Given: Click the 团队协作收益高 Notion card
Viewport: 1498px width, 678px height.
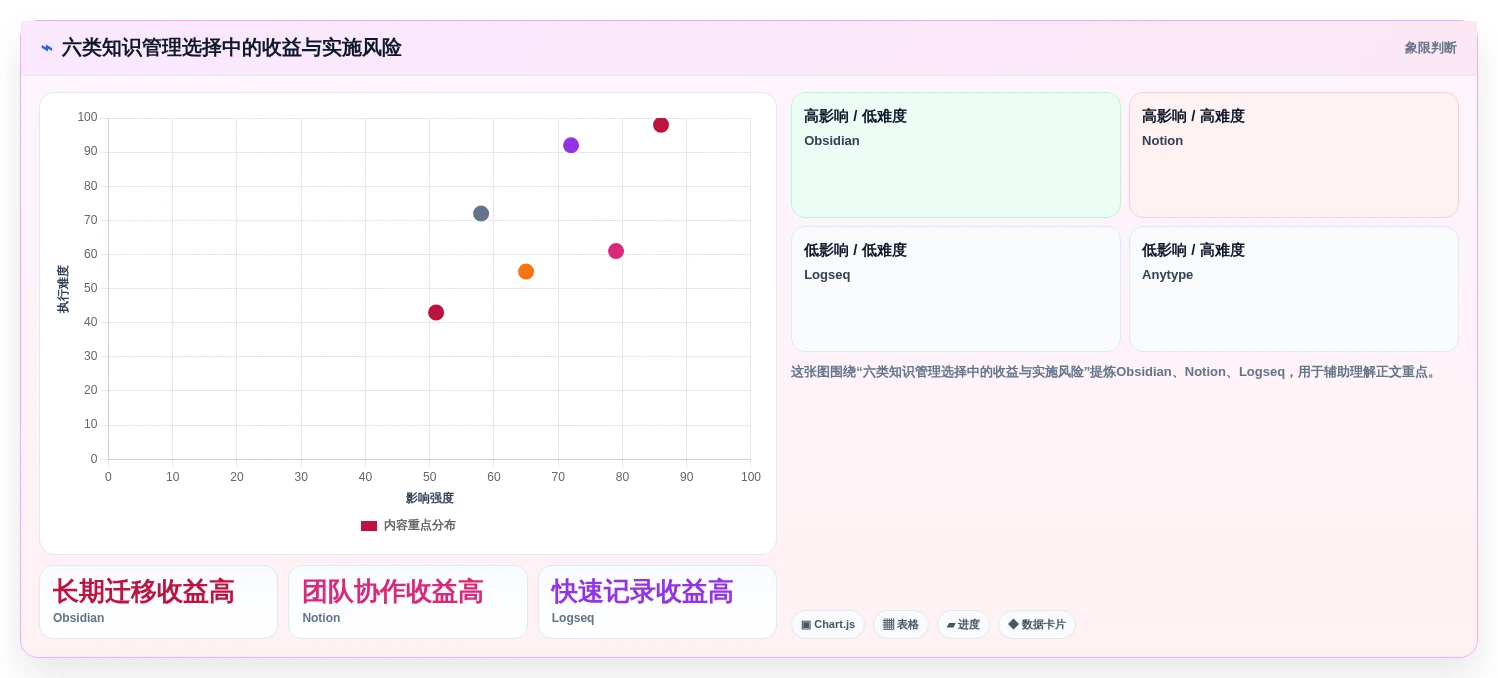Looking at the screenshot, I should [x=408, y=602].
